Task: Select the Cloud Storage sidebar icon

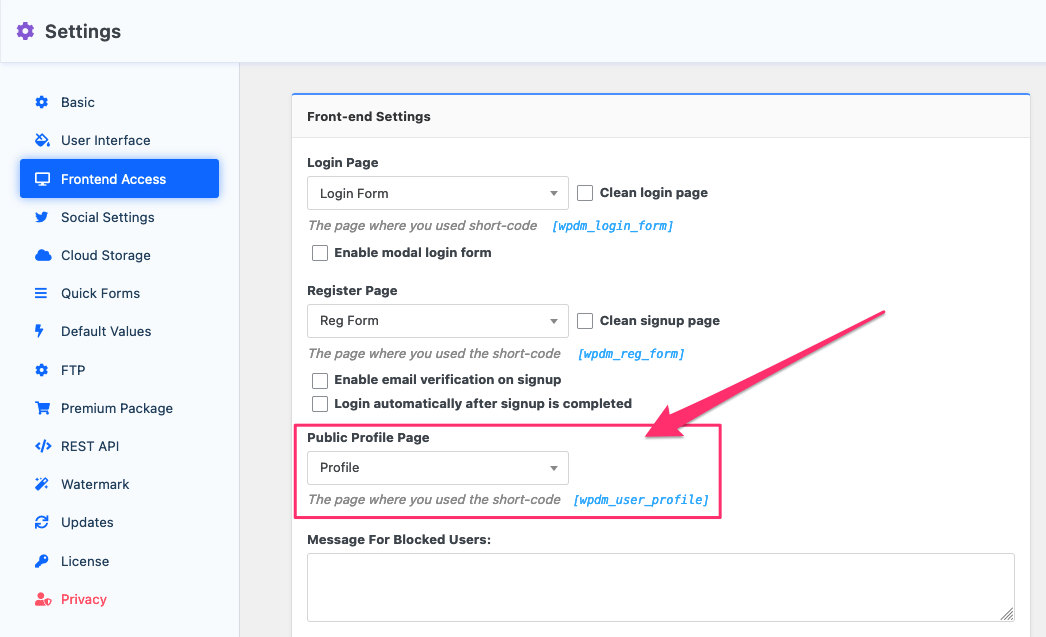Action: tap(40, 255)
